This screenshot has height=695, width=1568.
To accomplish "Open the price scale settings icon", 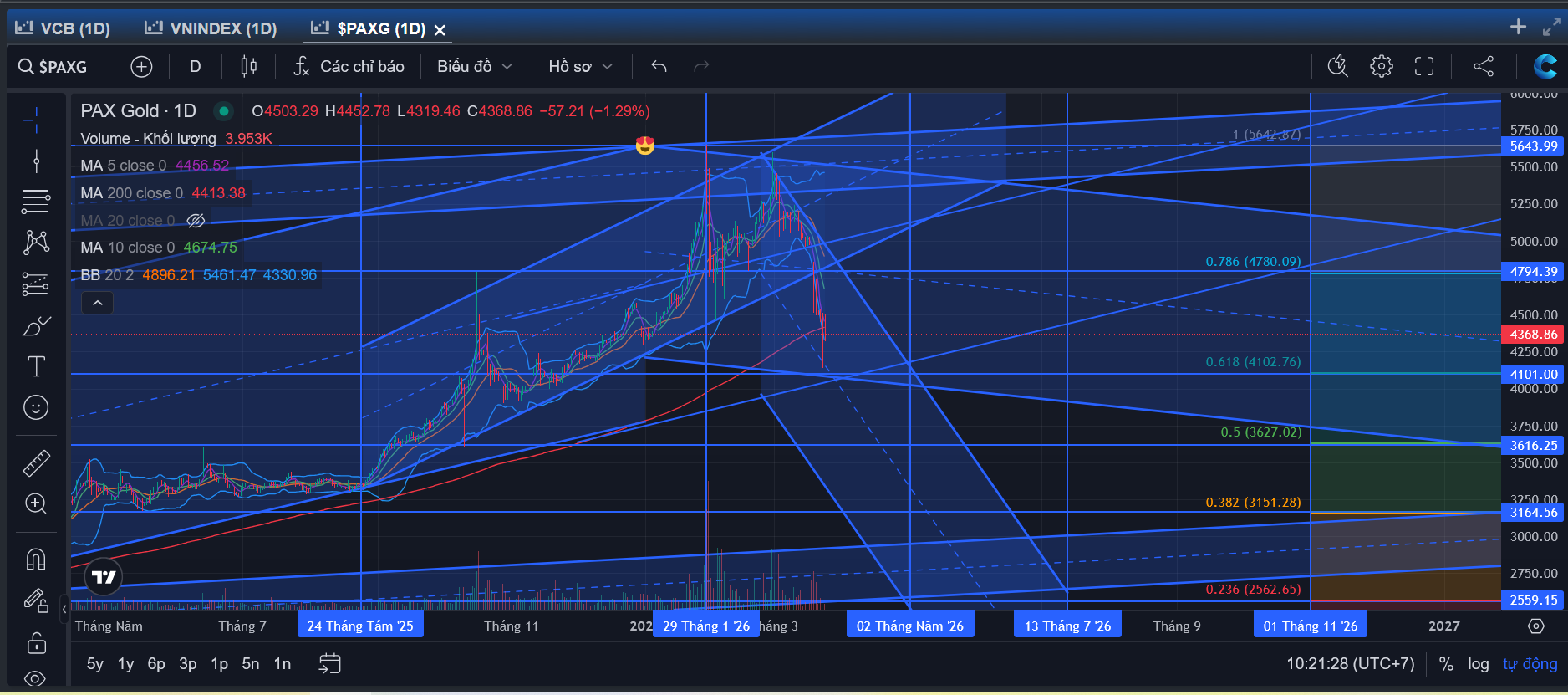I will [x=1535, y=626].
